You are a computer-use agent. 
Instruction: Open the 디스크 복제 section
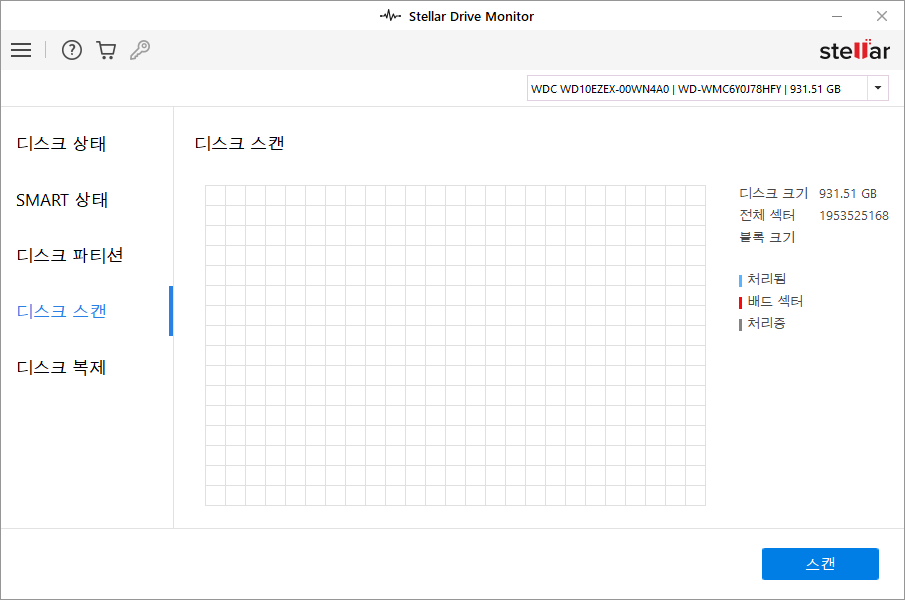tap(61, 367)
